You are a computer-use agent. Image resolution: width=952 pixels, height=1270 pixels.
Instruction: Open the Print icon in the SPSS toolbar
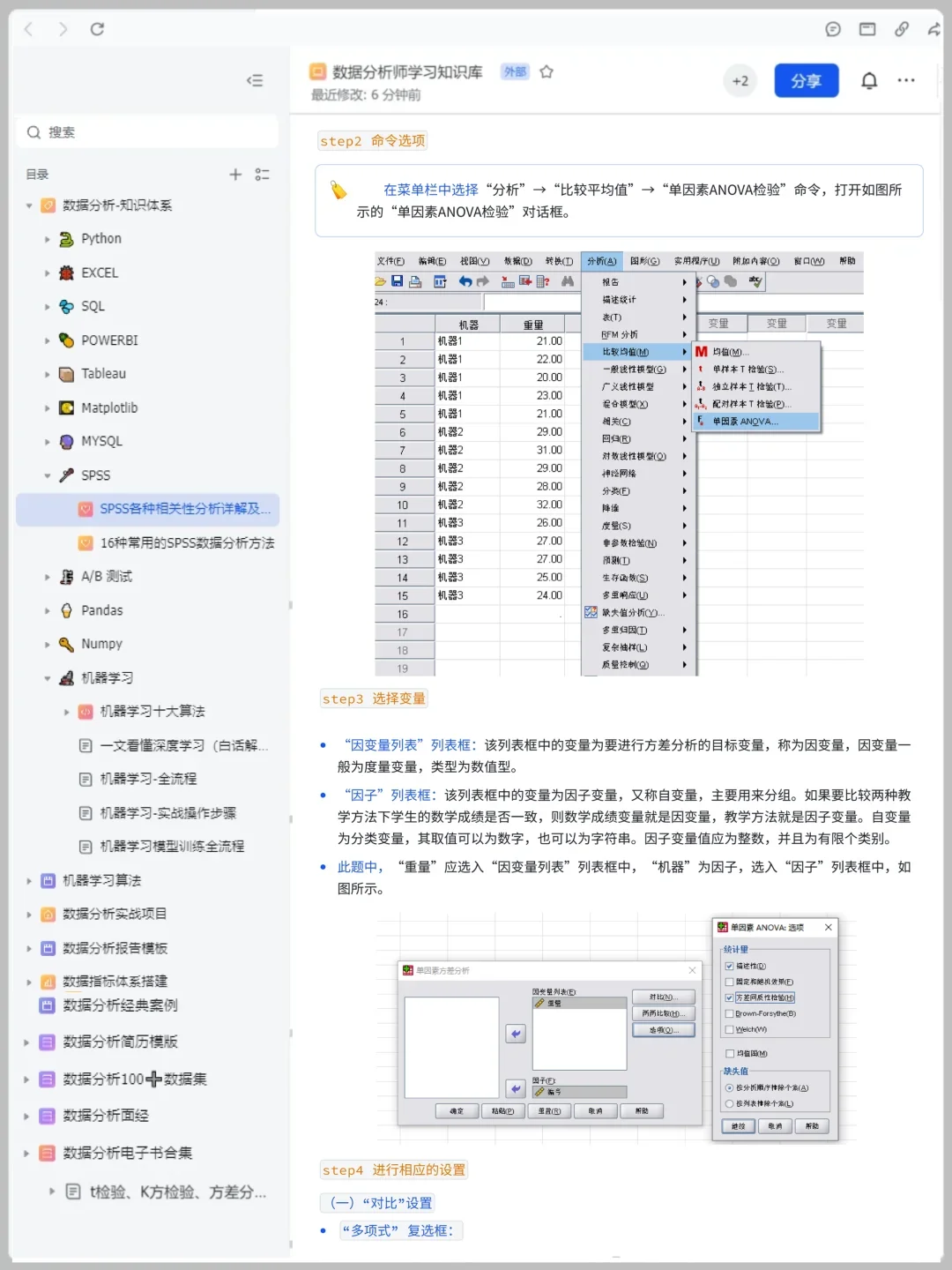414,280
